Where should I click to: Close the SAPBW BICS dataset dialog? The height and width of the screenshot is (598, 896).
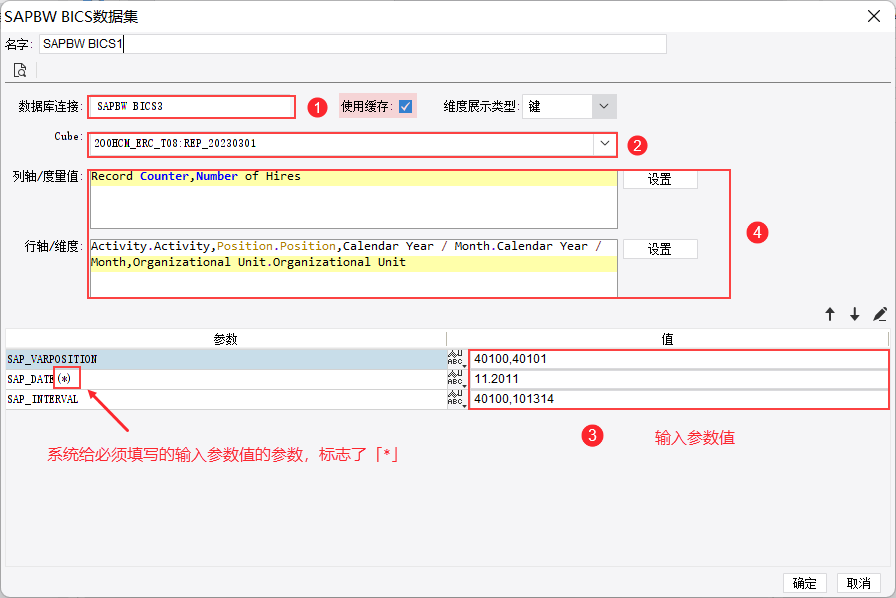(874, 16)
